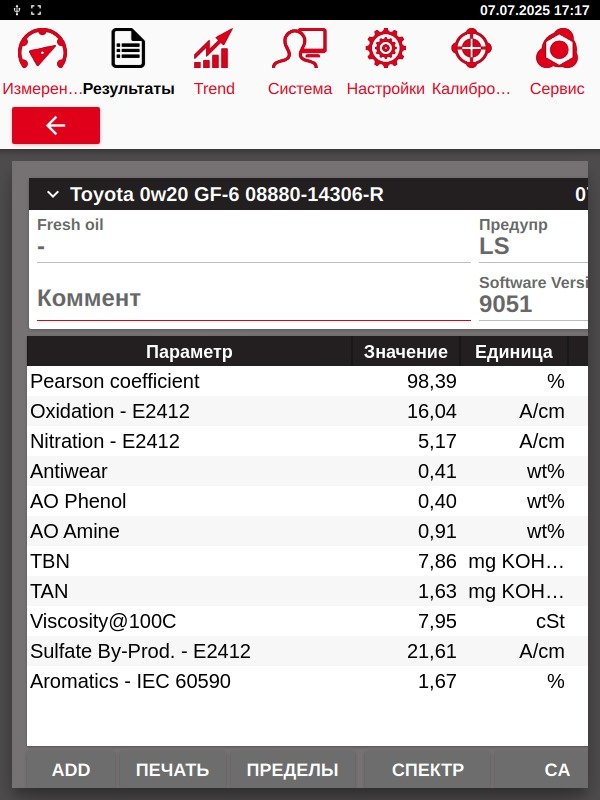Click the ADD button

(71, 769)
